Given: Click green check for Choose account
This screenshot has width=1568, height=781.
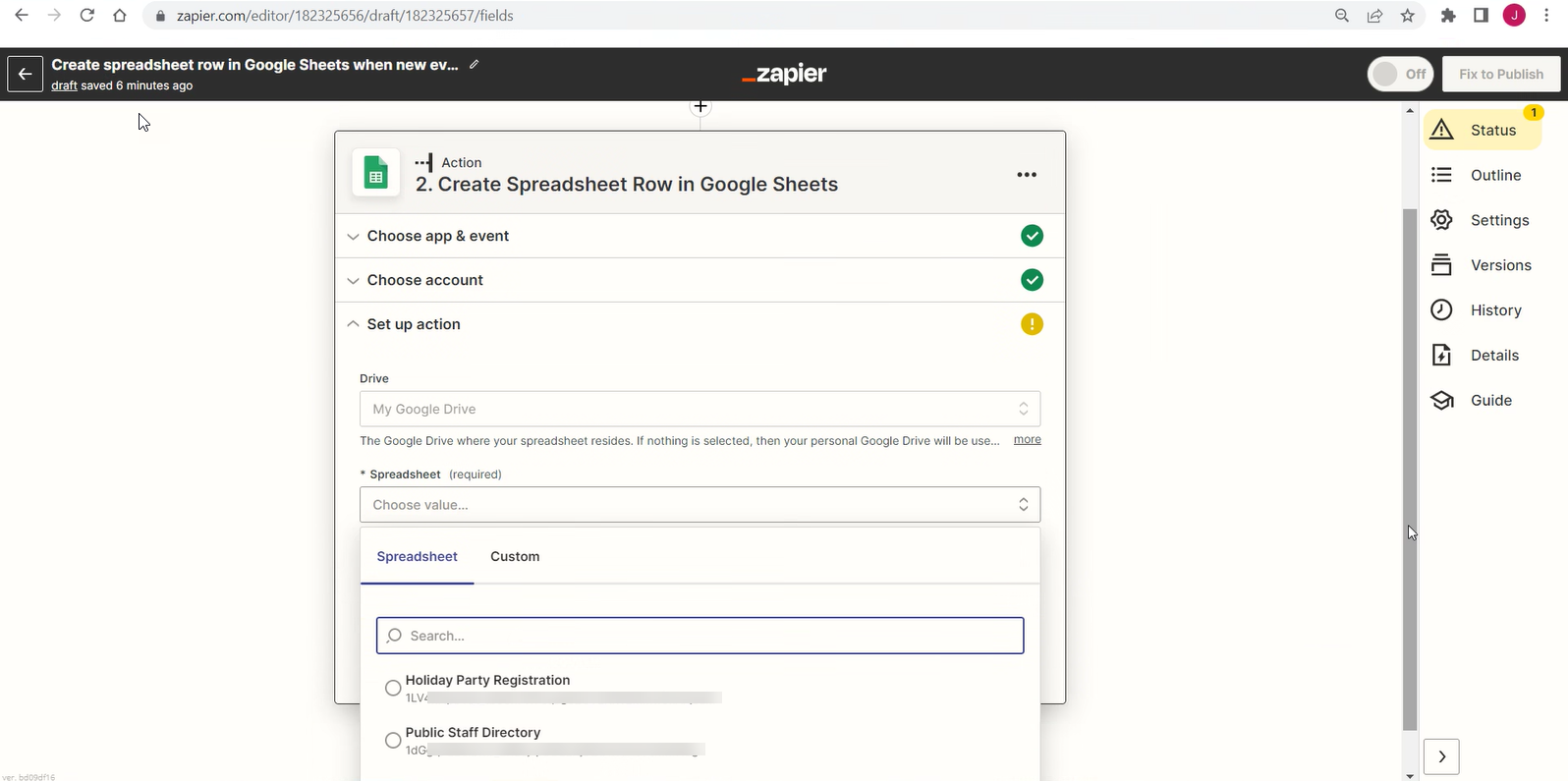Looking at the screenshot, I should coord(1032,280).
